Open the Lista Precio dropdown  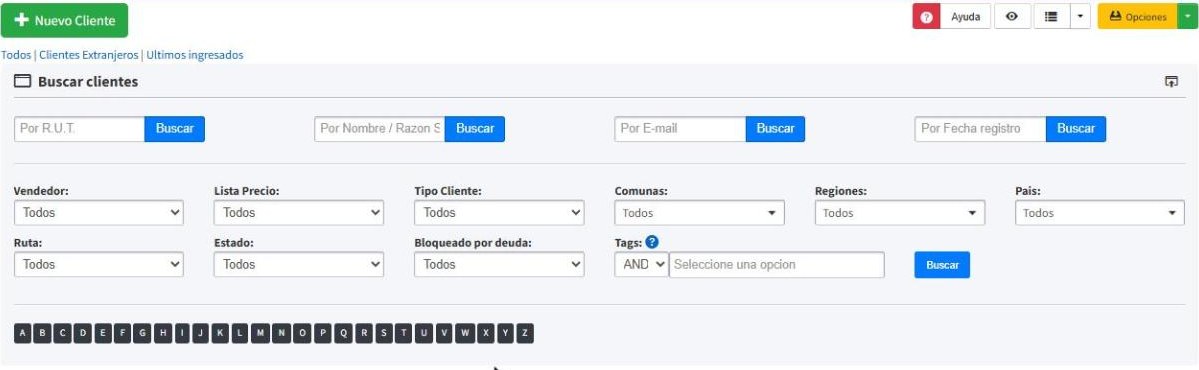point(299,213)
